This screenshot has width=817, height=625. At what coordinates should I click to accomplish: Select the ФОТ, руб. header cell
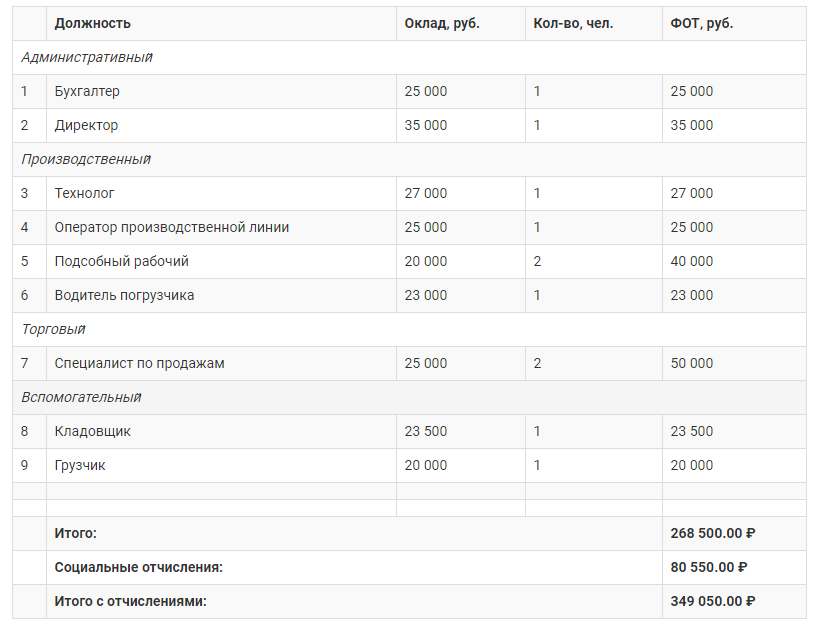click(x=734, y=23)
